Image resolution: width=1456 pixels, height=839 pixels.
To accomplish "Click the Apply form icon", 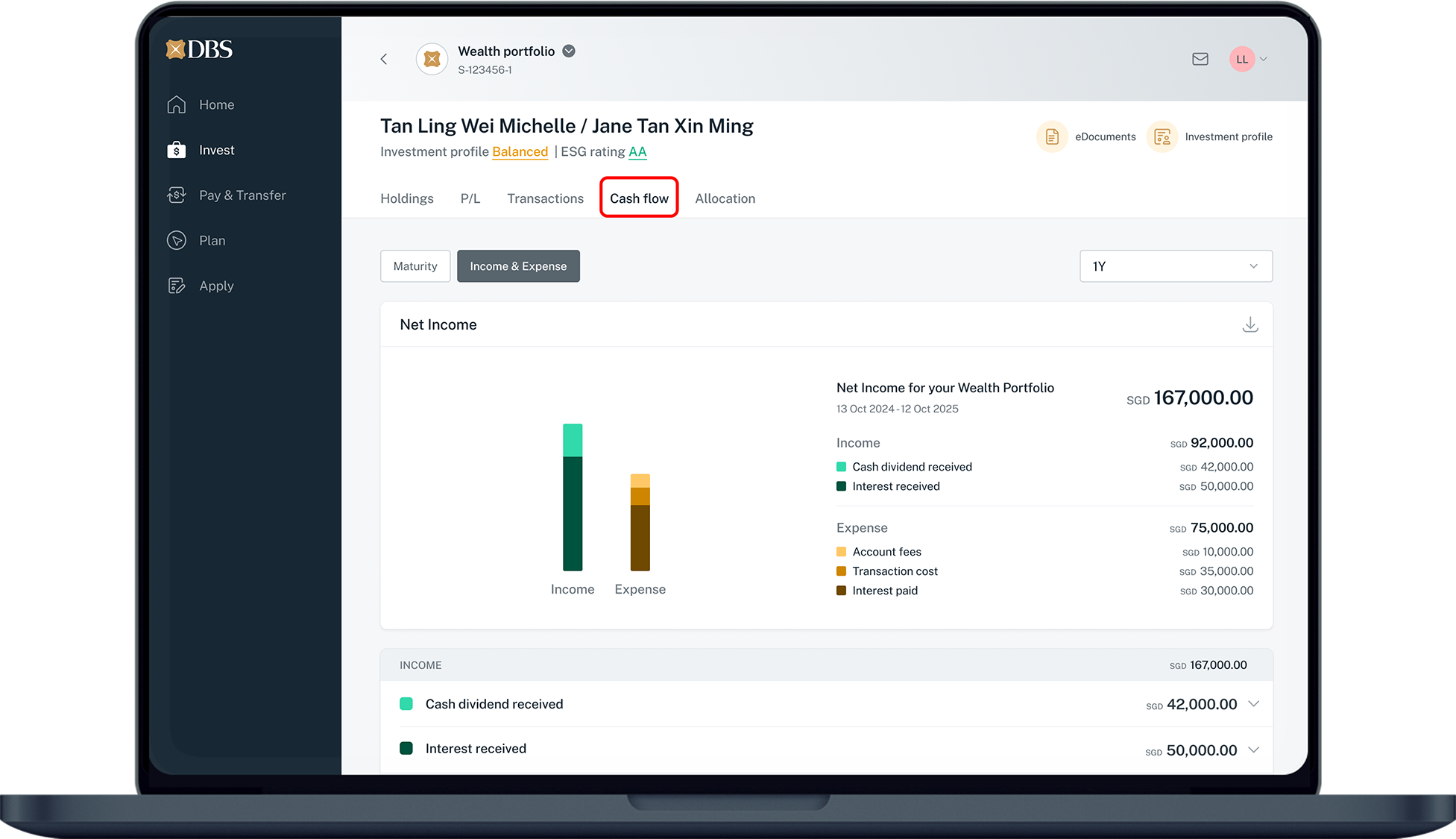I will pos(177,286).
